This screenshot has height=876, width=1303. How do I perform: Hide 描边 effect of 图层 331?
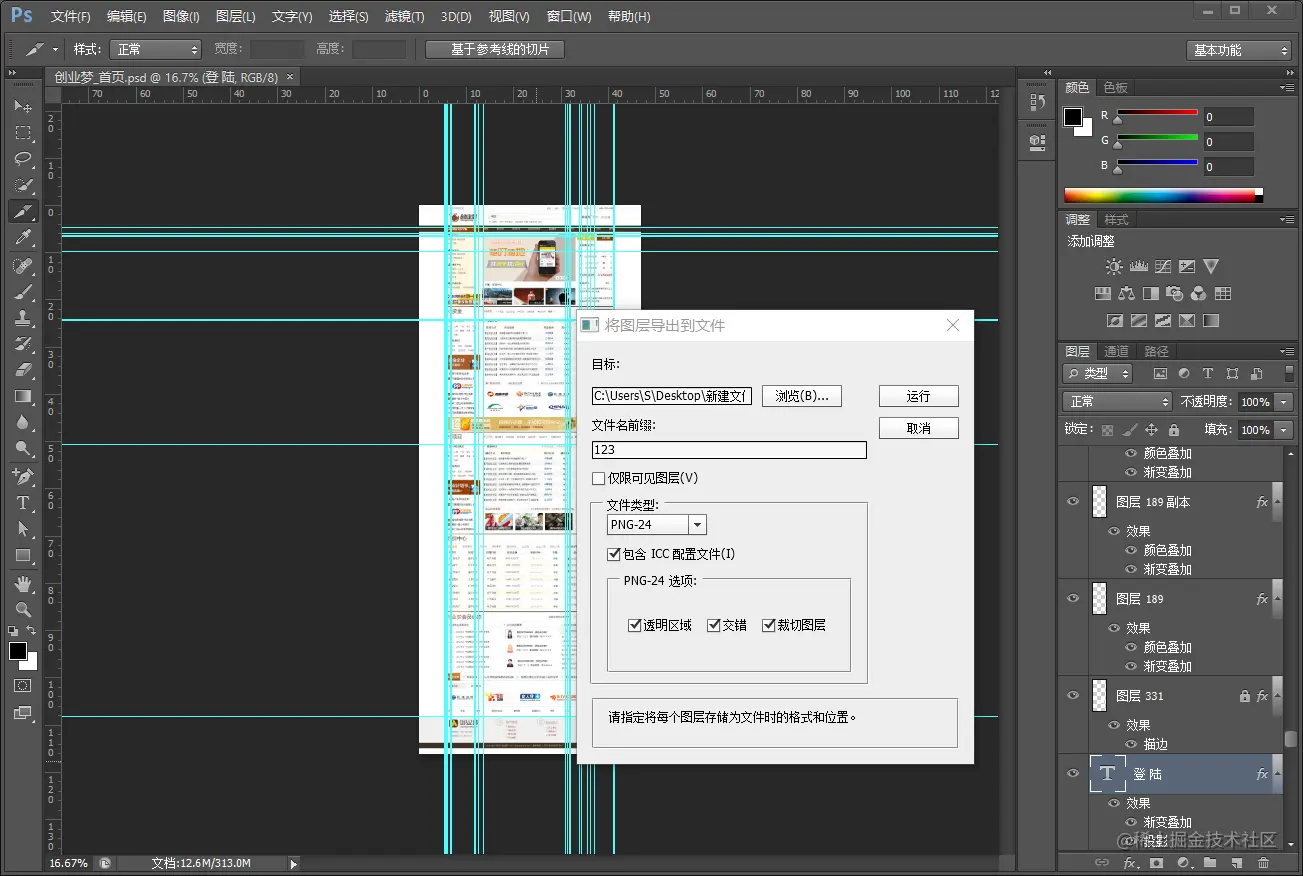[x=1132, y=744]
